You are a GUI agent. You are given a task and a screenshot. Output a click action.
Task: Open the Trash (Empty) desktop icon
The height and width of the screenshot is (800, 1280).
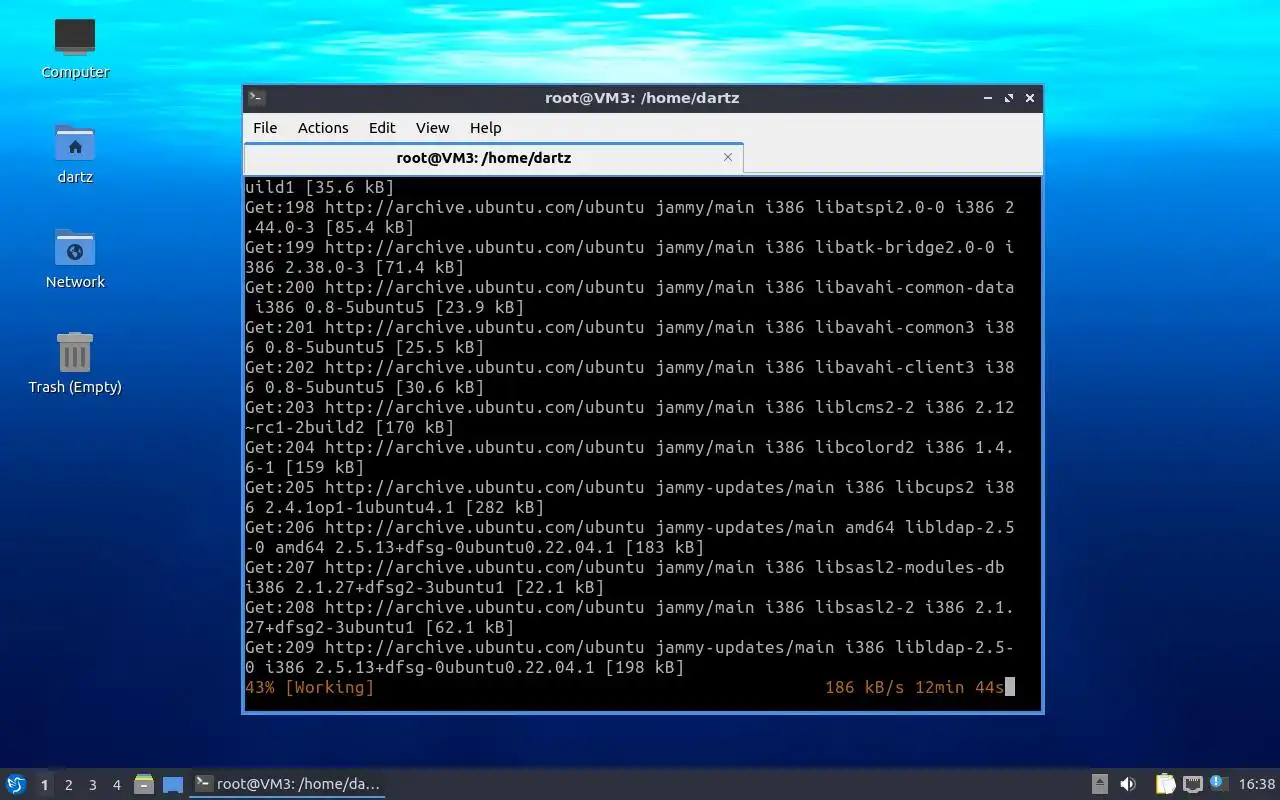tap(75, 363)
